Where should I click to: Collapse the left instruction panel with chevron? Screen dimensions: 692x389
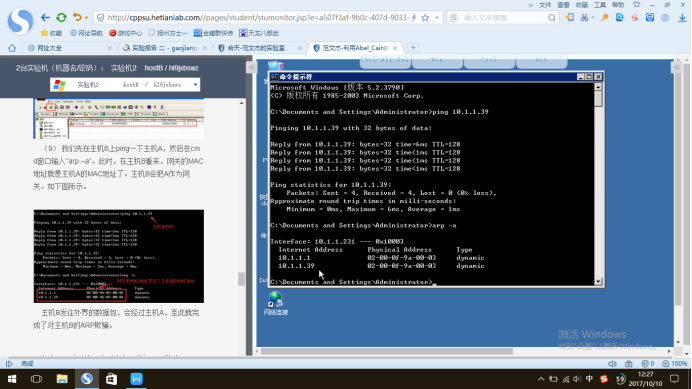[x=252, y=67]
